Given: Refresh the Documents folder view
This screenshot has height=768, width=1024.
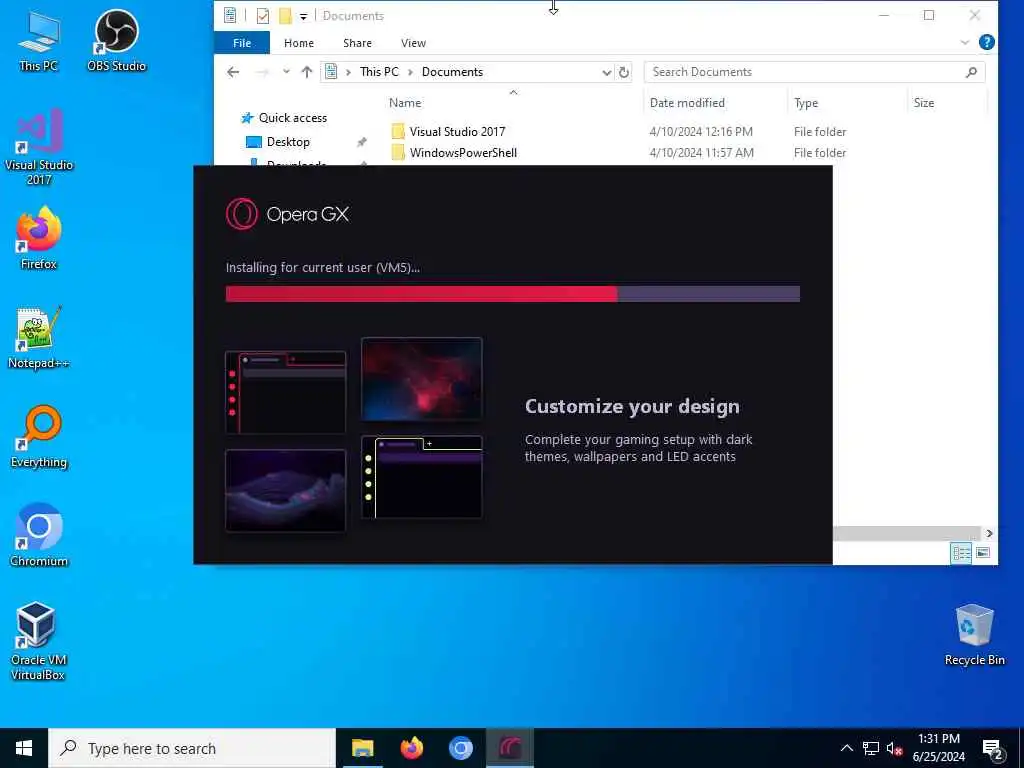Looking at the screenshot, I should (624, 72).
